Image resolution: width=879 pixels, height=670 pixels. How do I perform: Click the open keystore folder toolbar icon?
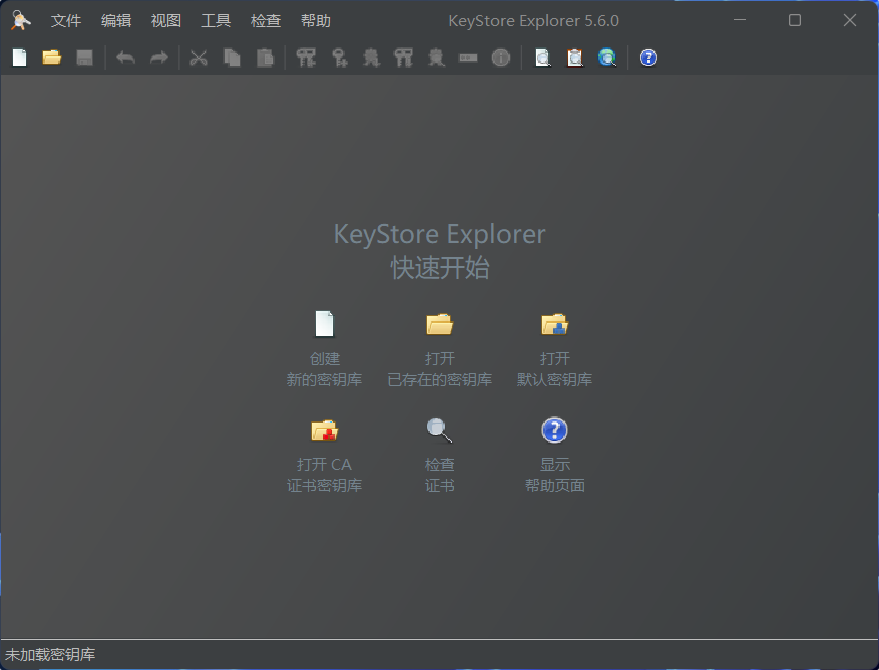tap(52, 58)
